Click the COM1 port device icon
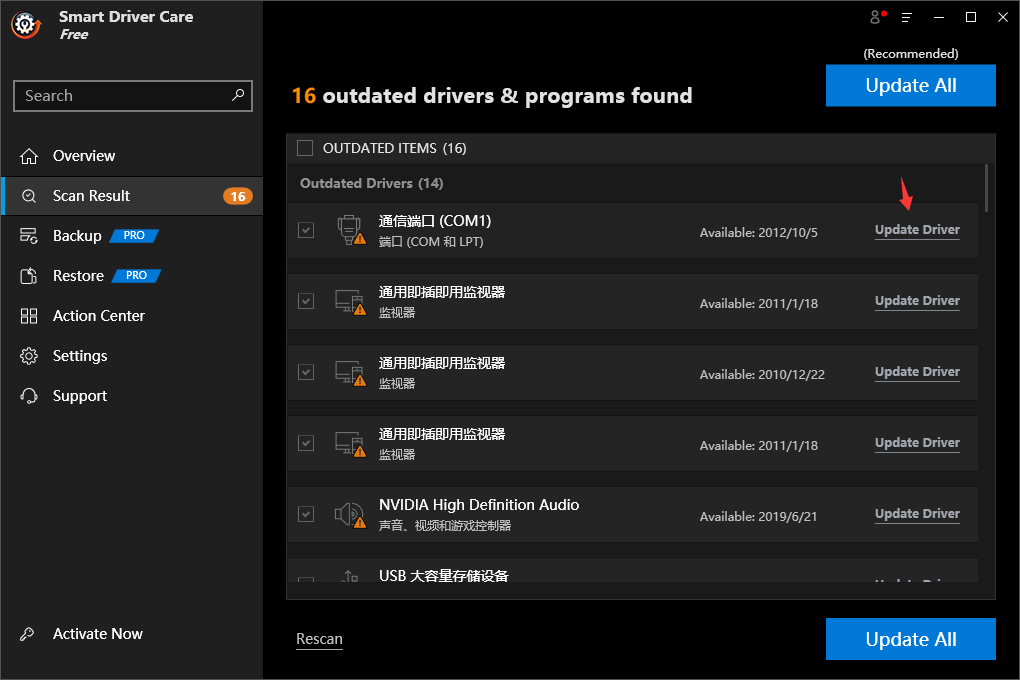The width and height of the screenshot is (1020, 680). pos(351,230)
